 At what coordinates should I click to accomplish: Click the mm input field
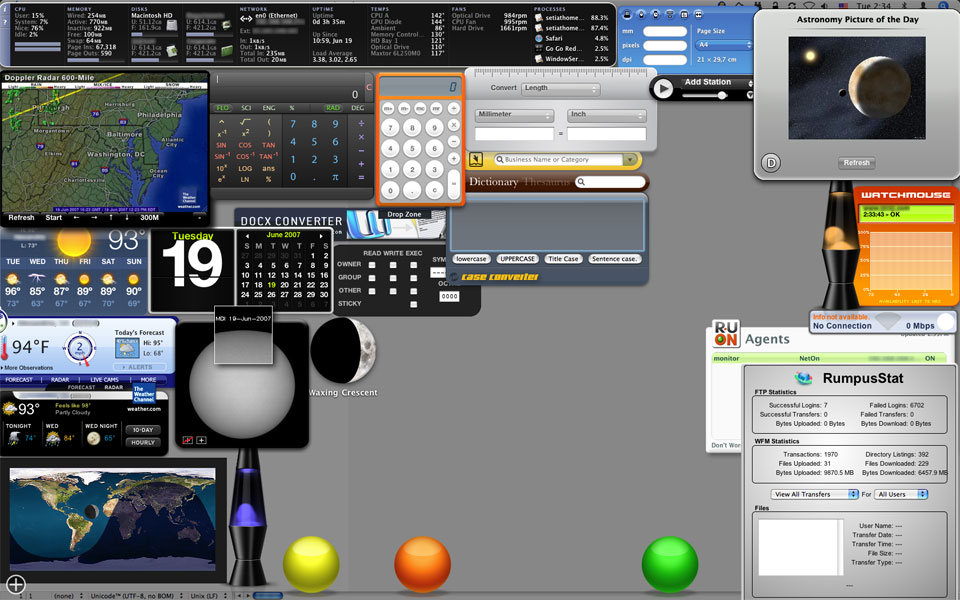point(665,31)
